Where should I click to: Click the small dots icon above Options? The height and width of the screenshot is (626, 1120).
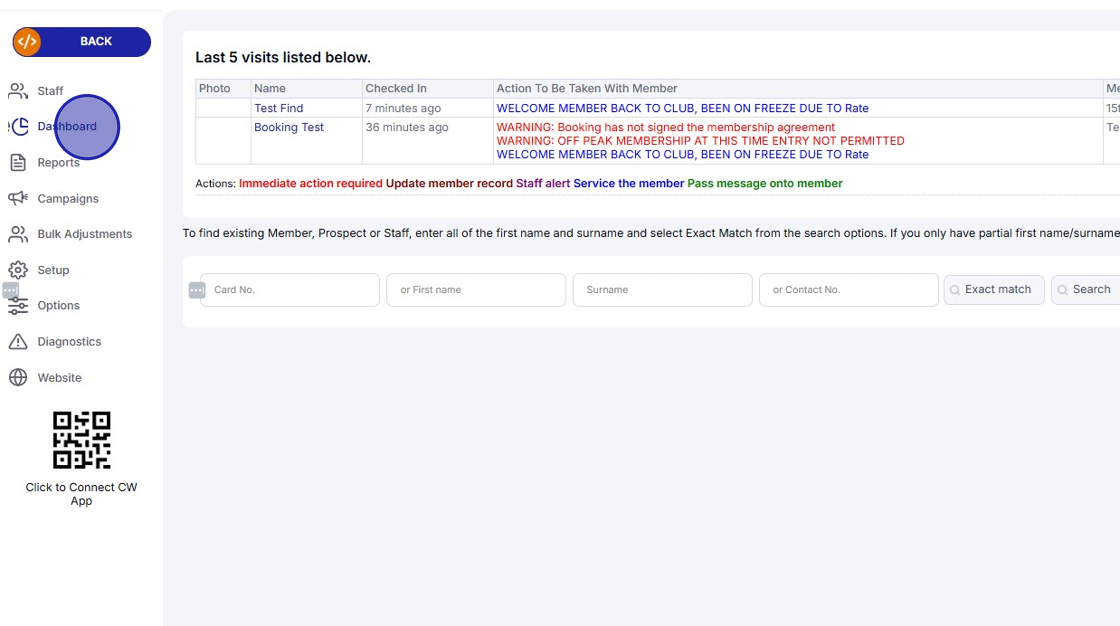click(x=11, y=291)
